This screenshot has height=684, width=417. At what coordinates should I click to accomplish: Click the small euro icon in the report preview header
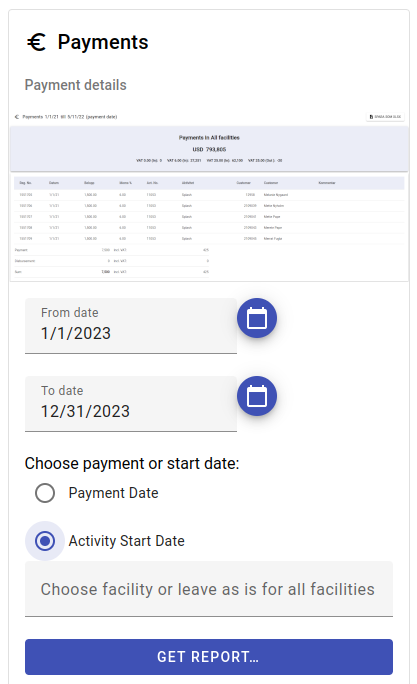(x=17, y=117)
